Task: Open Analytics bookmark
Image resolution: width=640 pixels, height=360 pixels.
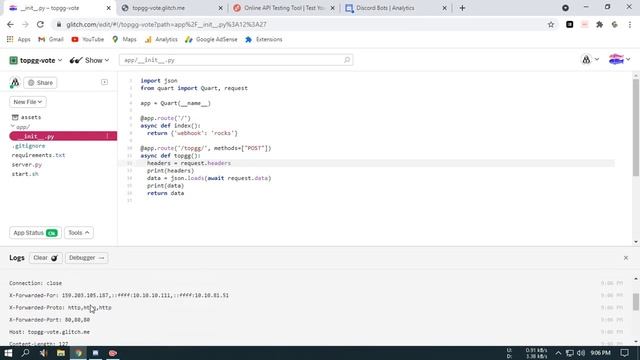Action: (161, 40)
